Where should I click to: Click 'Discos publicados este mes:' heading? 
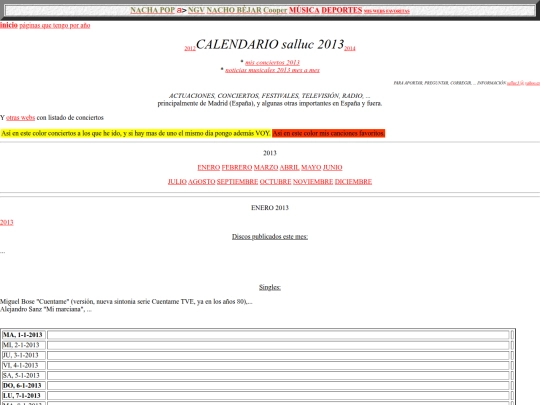[270, 237]
